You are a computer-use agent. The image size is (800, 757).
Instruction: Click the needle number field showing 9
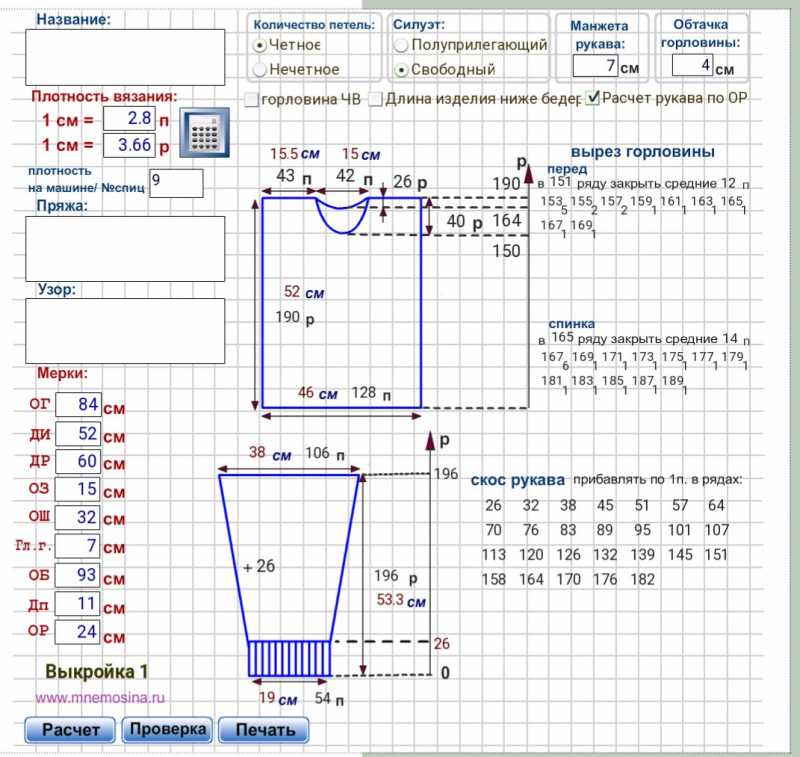point(175,183)
